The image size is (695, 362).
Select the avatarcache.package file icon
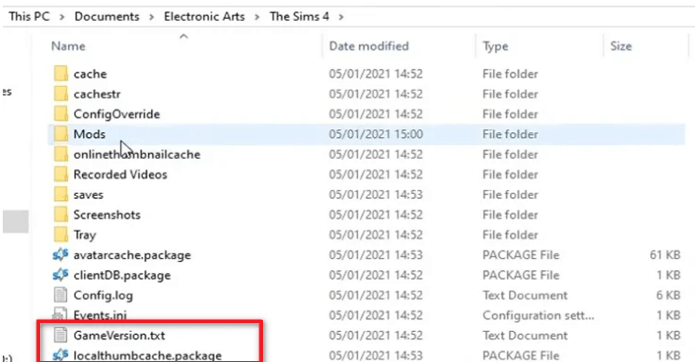pyautogui.click(x=60, y=255)
